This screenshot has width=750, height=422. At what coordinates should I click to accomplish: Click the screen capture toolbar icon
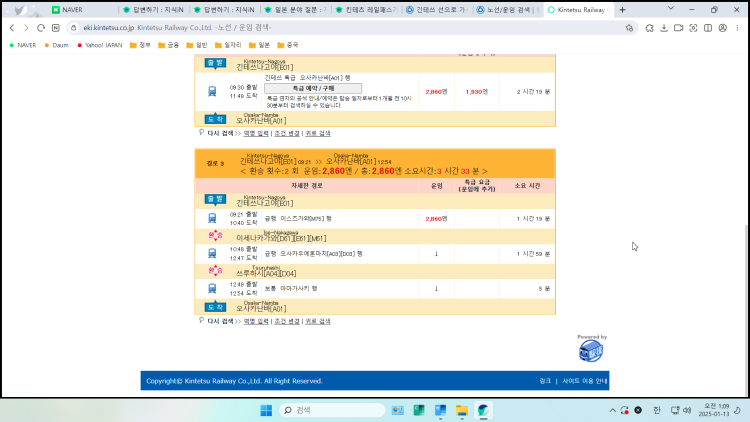click(693, 28)
